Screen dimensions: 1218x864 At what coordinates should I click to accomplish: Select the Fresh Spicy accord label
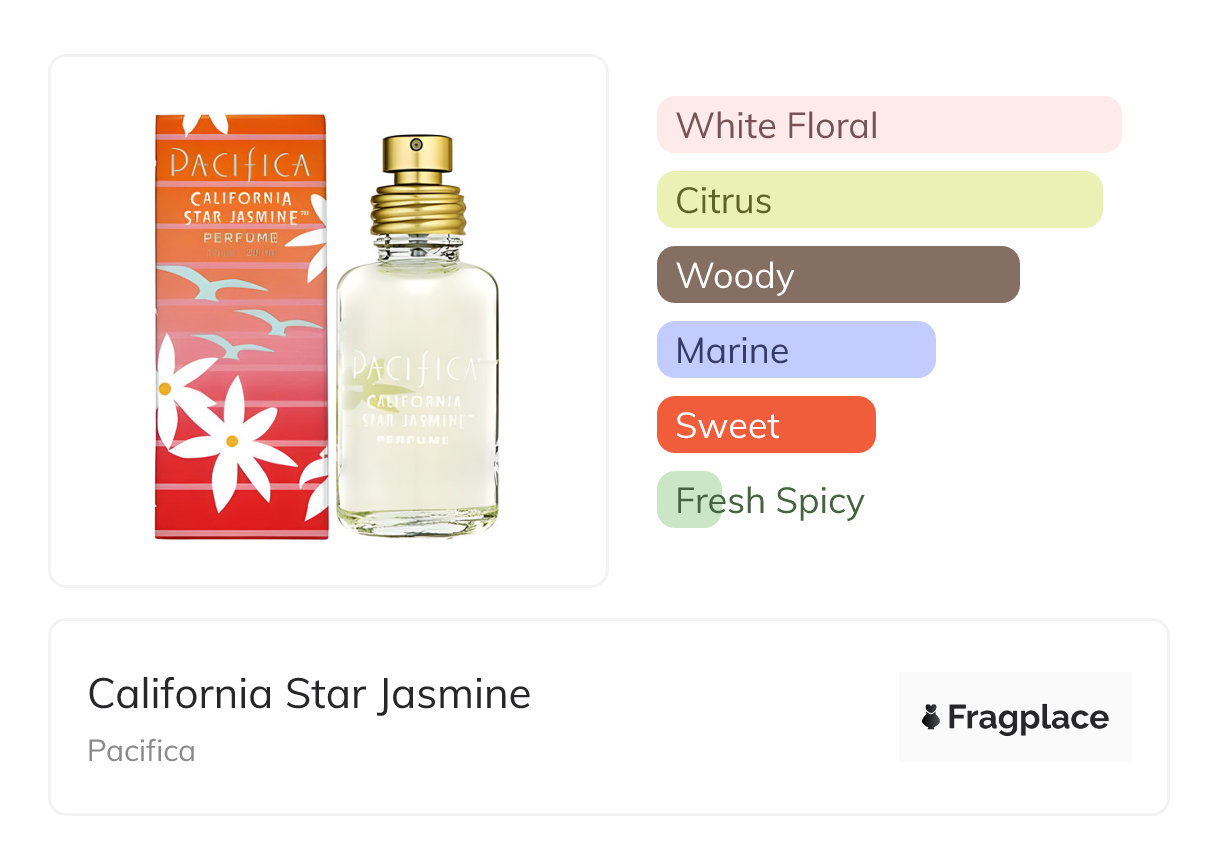click(x=769, y=500)
